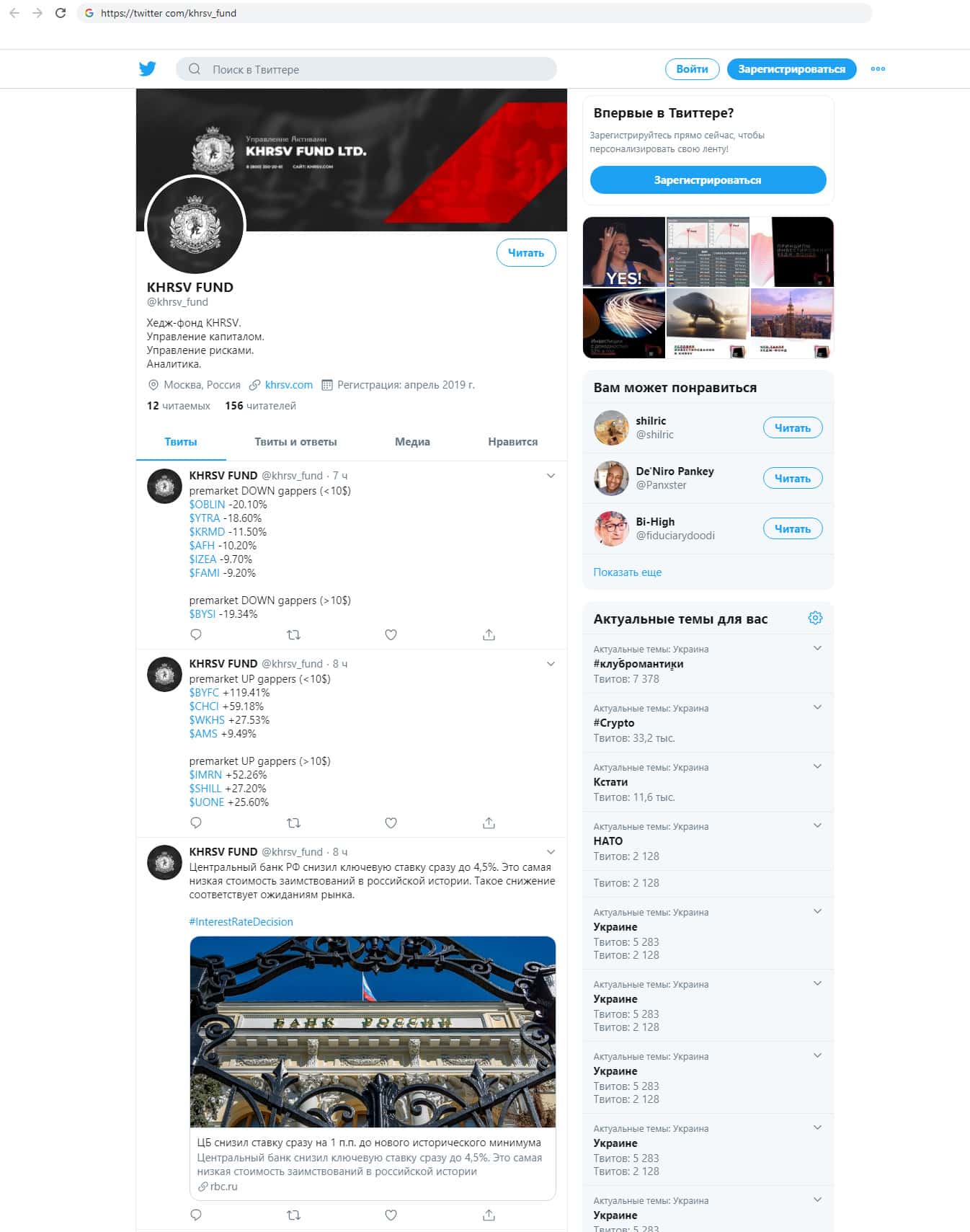Like the premarket DOWN gappers tweet
970x1232 pixels.
(391, 635)
